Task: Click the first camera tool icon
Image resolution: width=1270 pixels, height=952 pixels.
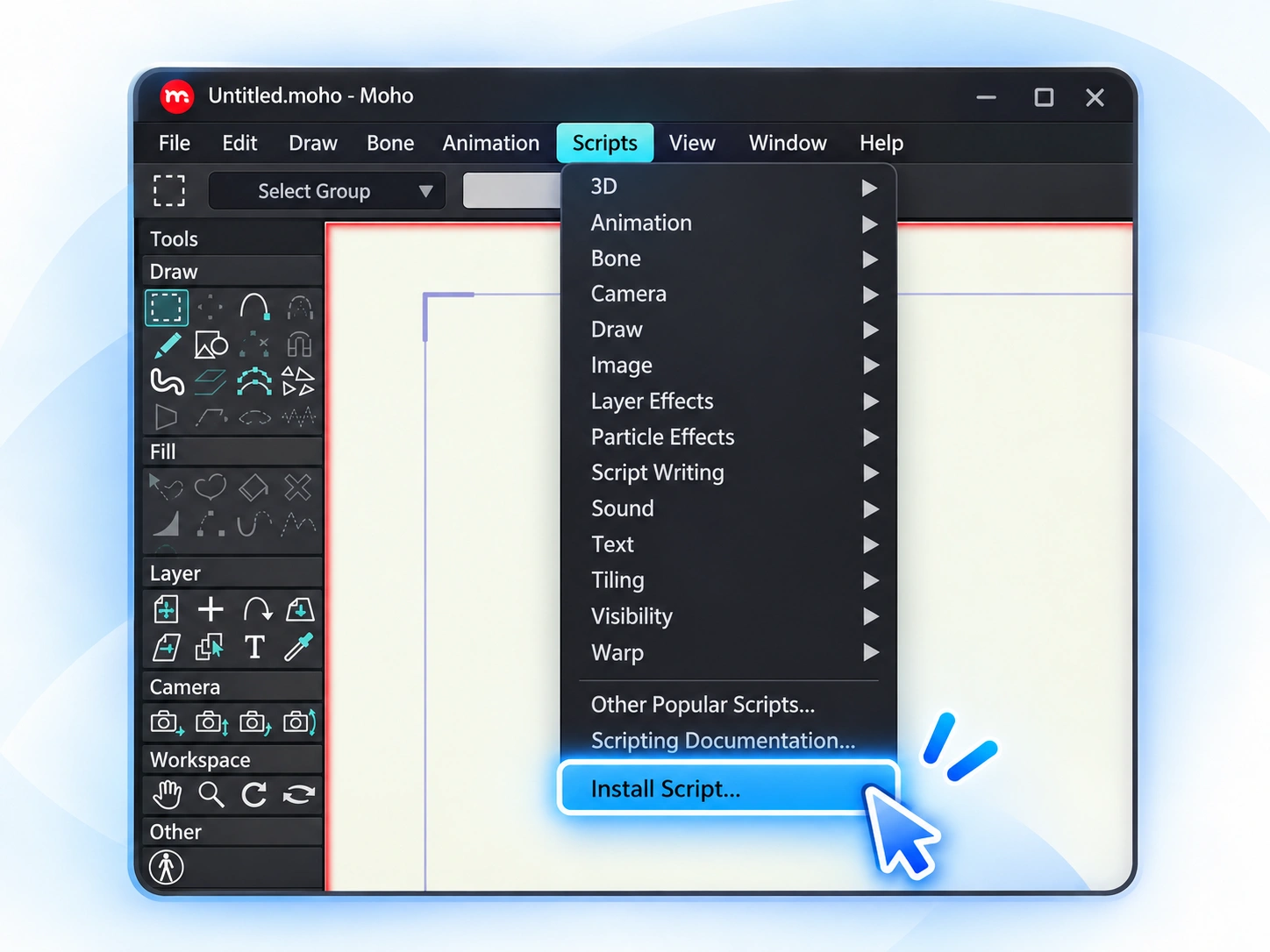Action: 167,722
